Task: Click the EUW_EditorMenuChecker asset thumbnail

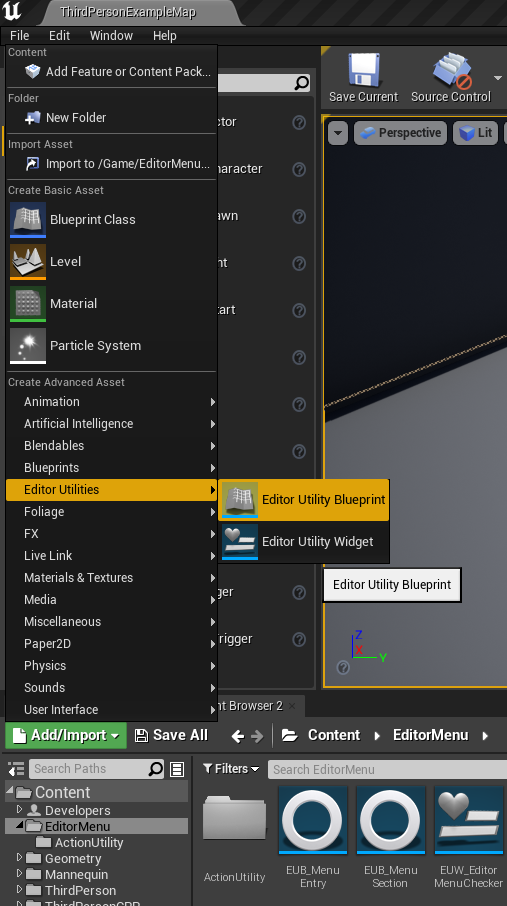Action: 469,819
